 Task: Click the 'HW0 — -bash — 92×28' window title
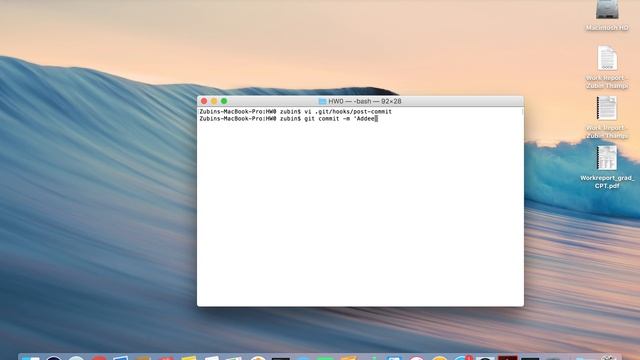tap(364, 101)
